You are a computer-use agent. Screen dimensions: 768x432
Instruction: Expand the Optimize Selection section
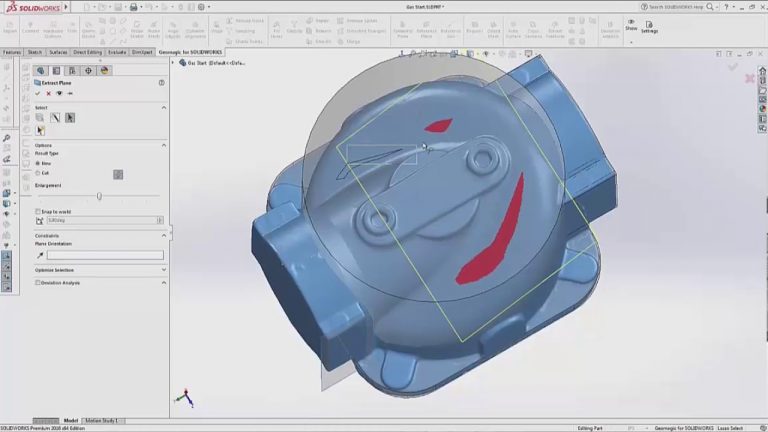[163, 270]
